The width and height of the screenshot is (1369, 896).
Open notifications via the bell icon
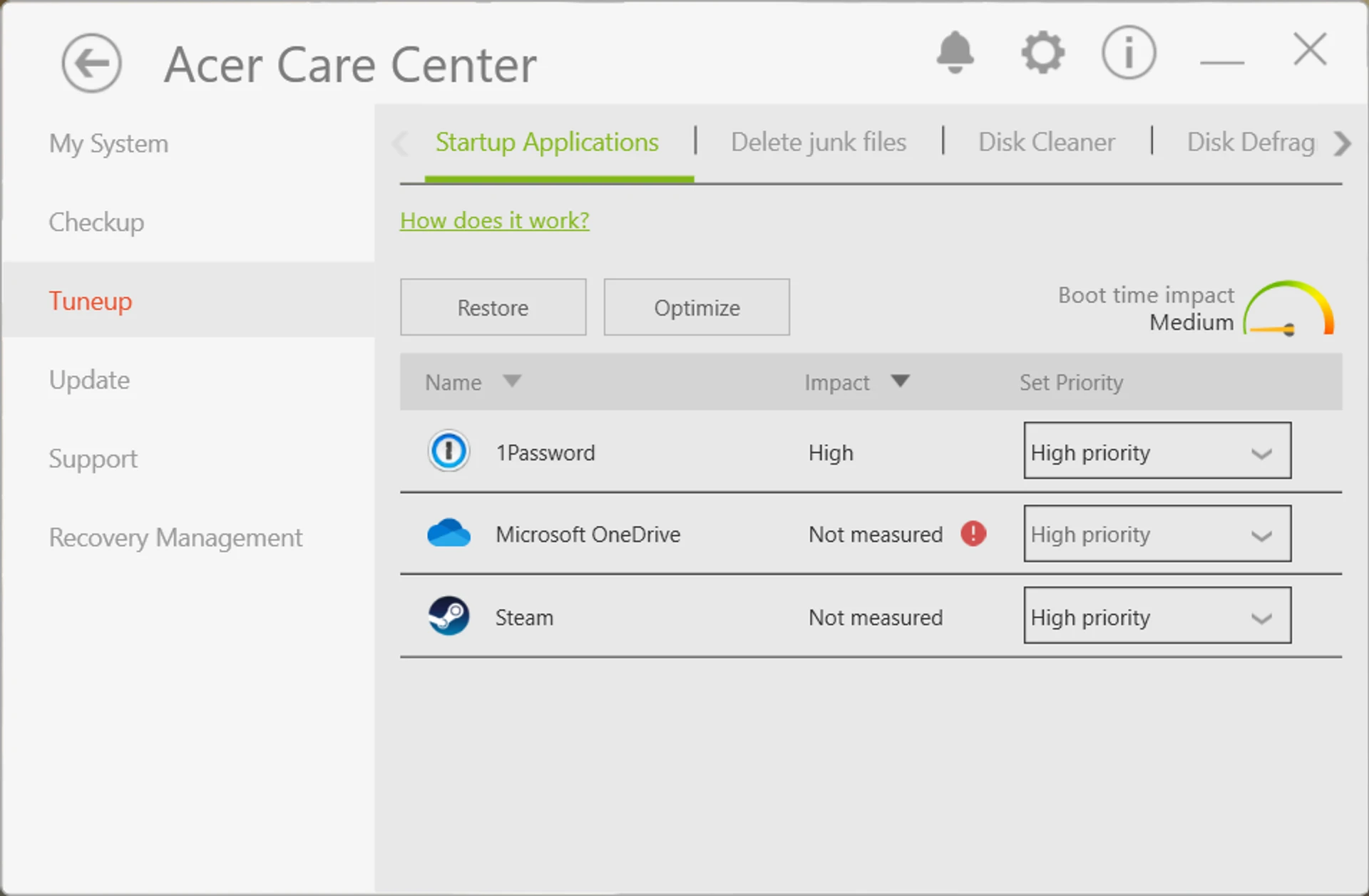pos(955,52)
